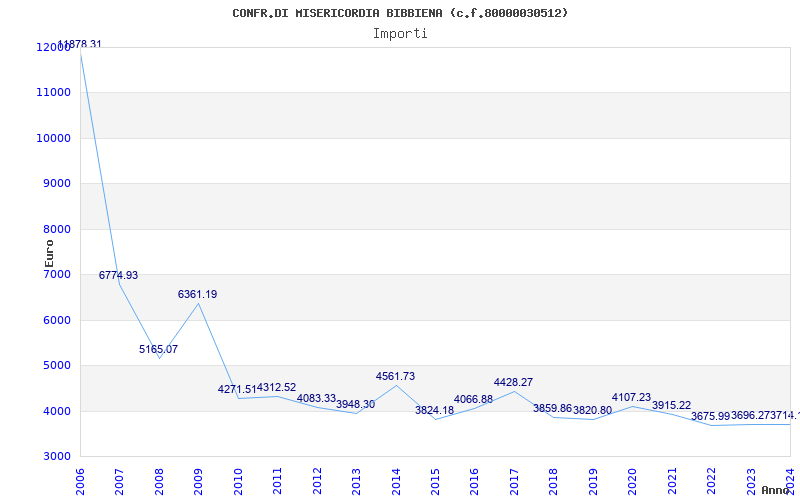The image size is (800, 500).
Task: Select the 11878.31 data label
Action: (80, 44)
